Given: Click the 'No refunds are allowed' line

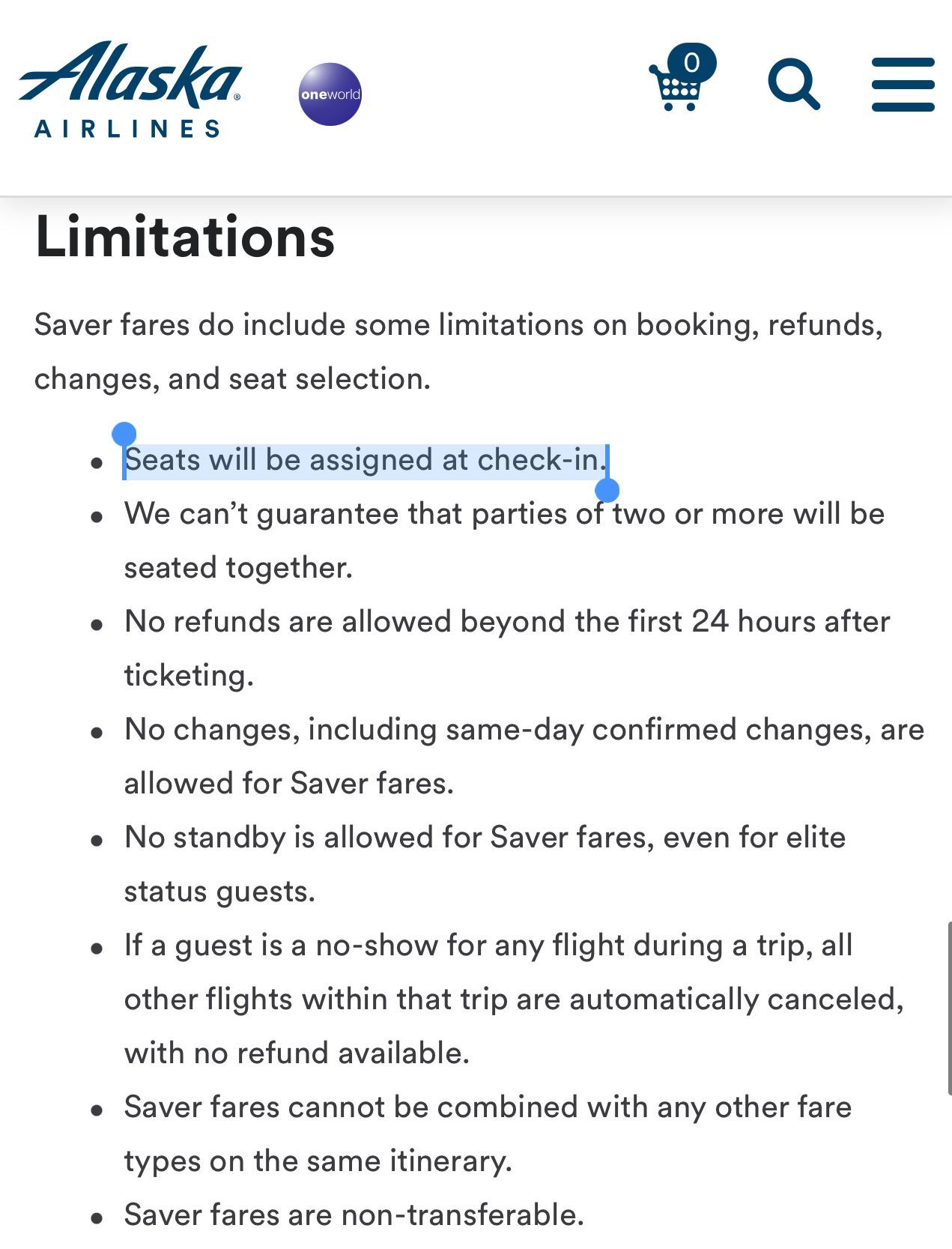Looking at the screenshot, I should point(506,622).
